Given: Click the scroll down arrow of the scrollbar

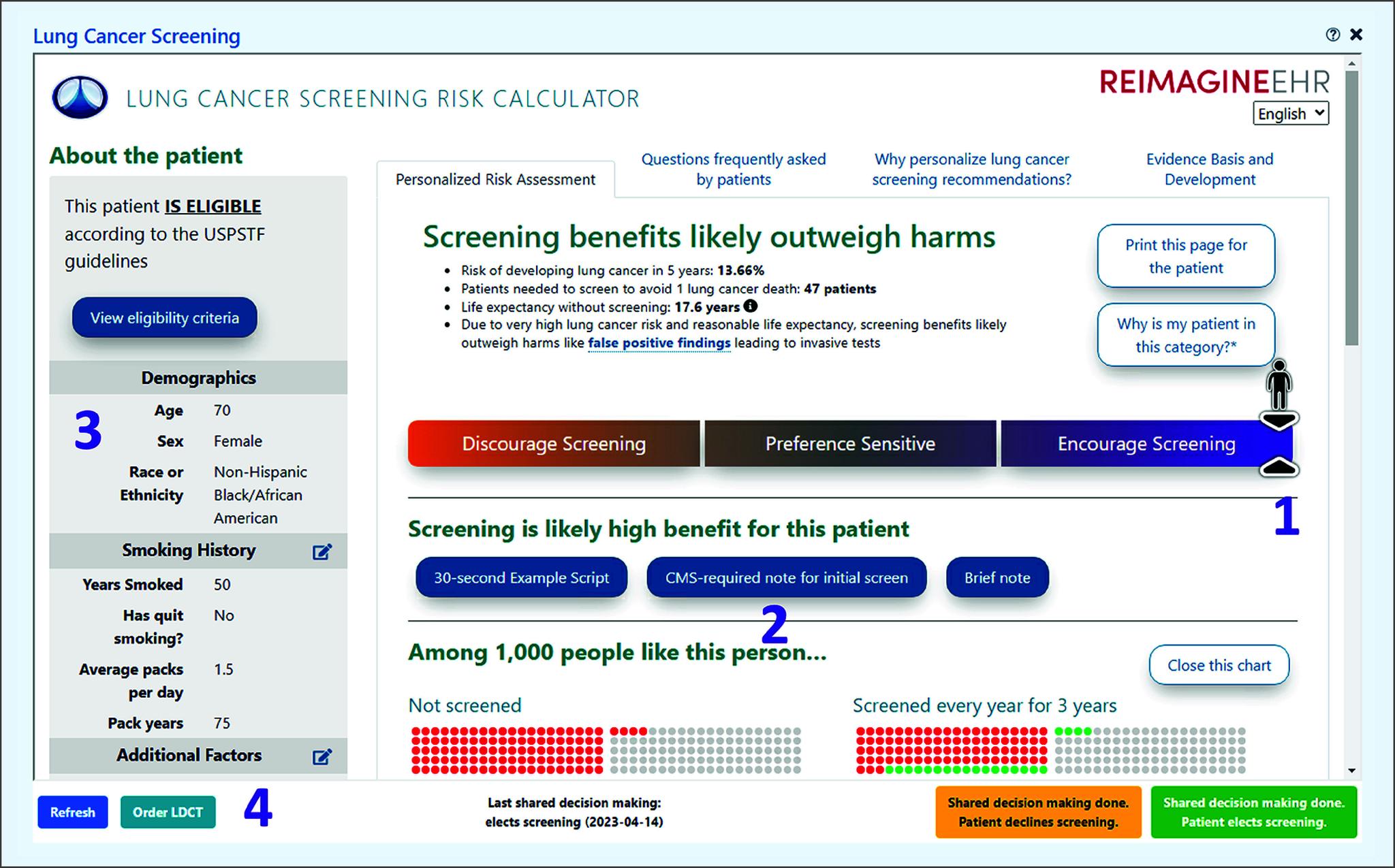Looking at the screenshot, I should [1351, 771].
